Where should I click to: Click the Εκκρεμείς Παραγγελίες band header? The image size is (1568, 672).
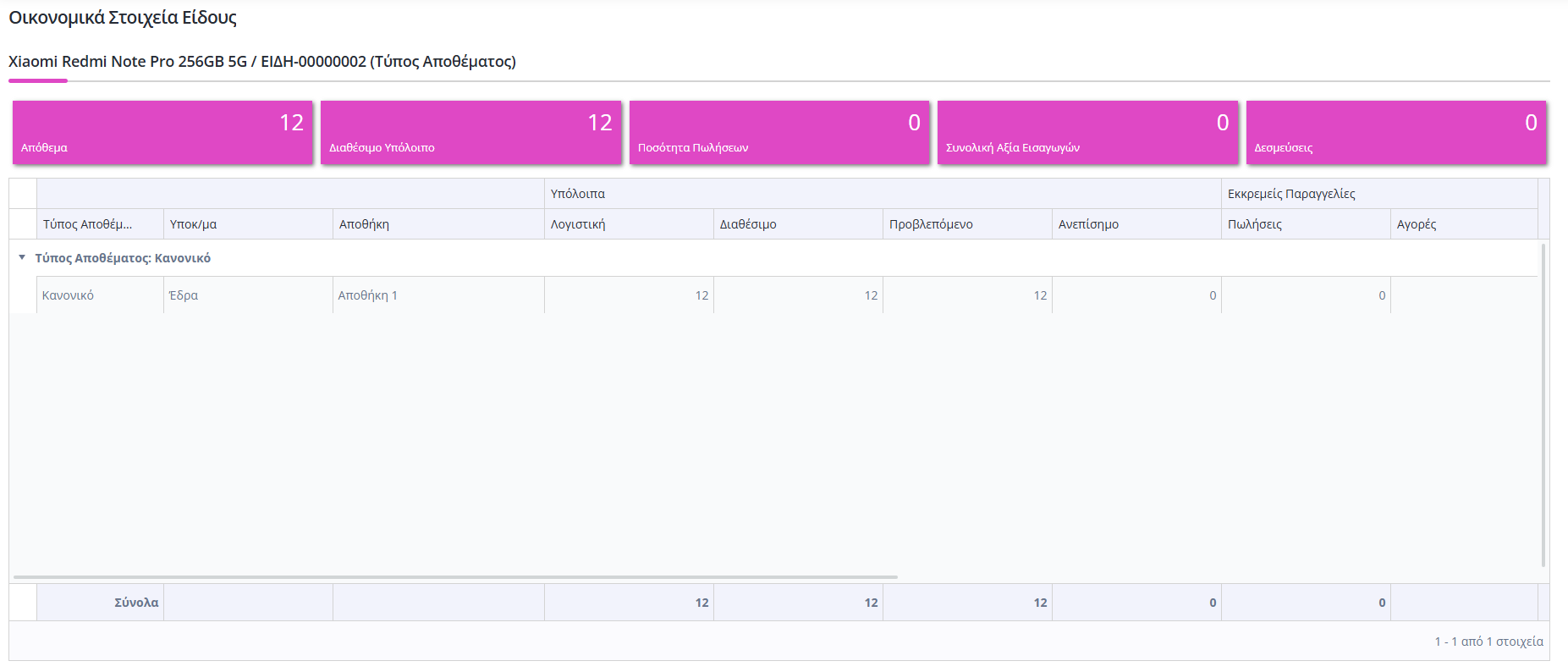point(1379,194)
